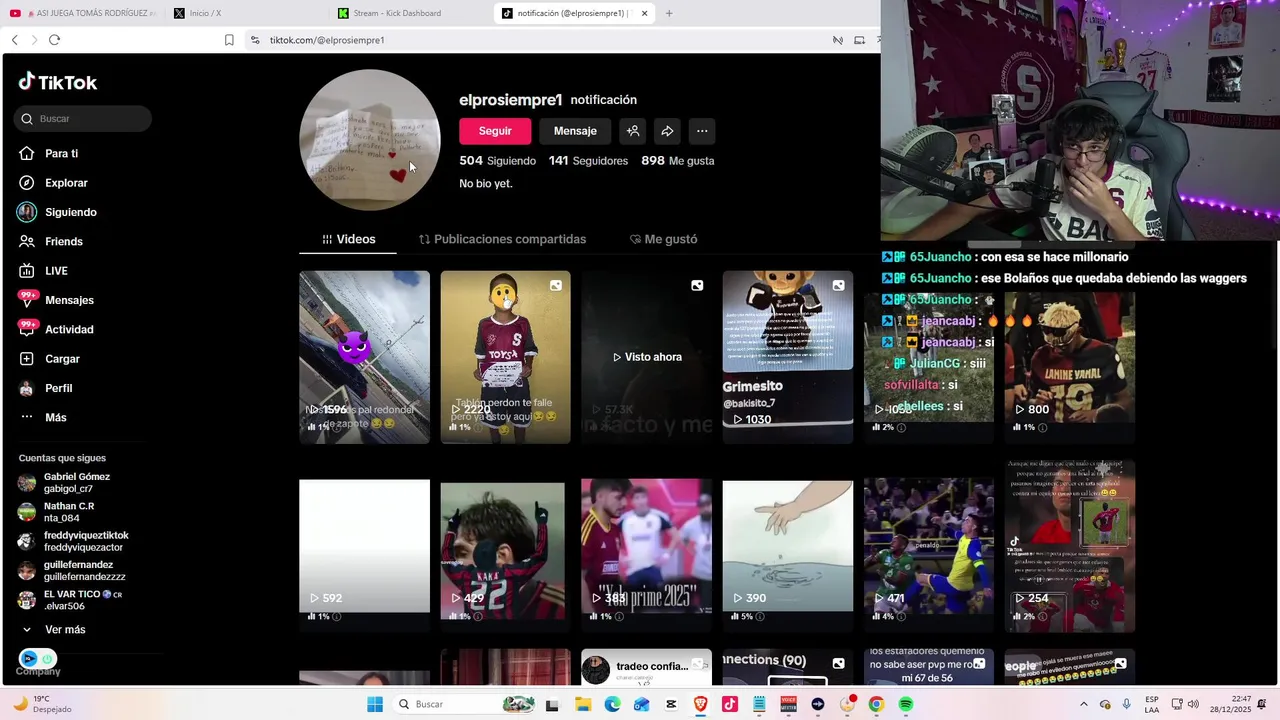Open the 504 Siguiendo list
This screenshot has width=1280, height=720.
(497, 160)
